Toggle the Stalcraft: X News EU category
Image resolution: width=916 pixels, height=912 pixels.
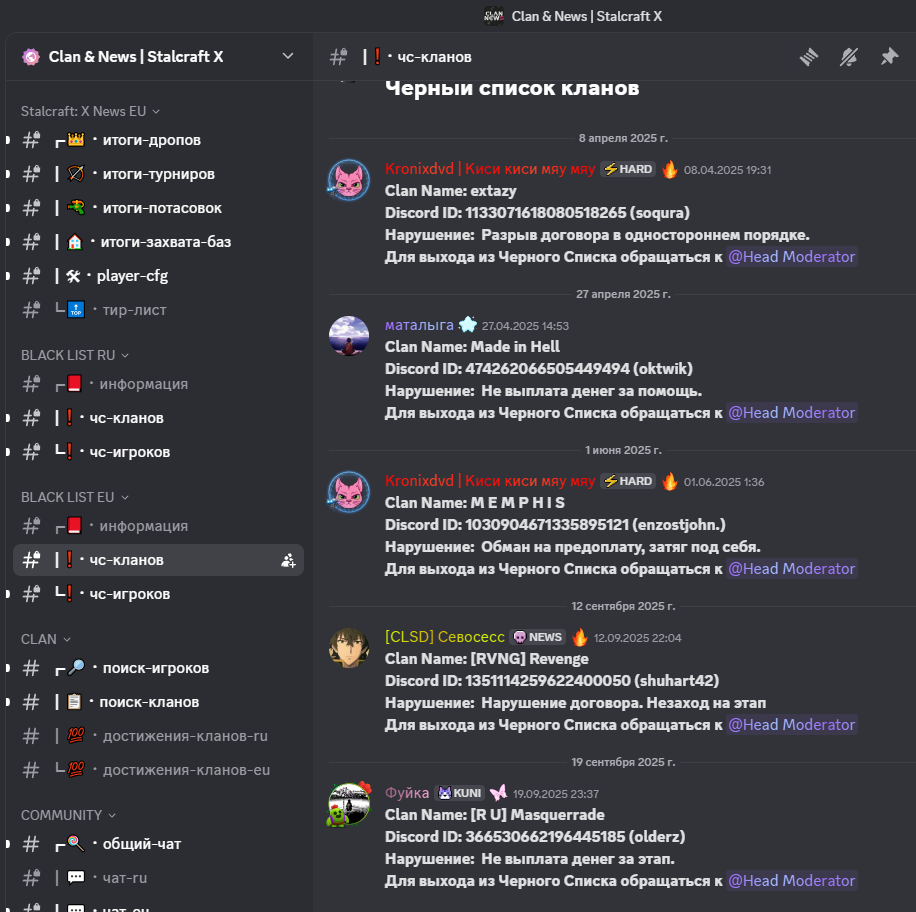[x=90, y=111]
